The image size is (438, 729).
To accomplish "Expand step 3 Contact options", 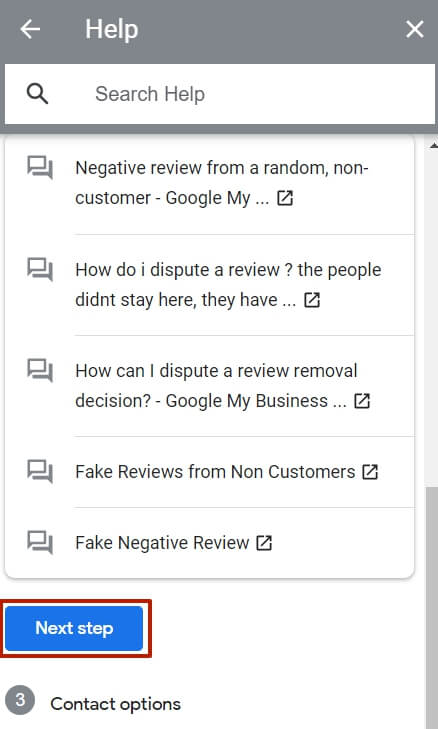I will (x=93, y=703).
